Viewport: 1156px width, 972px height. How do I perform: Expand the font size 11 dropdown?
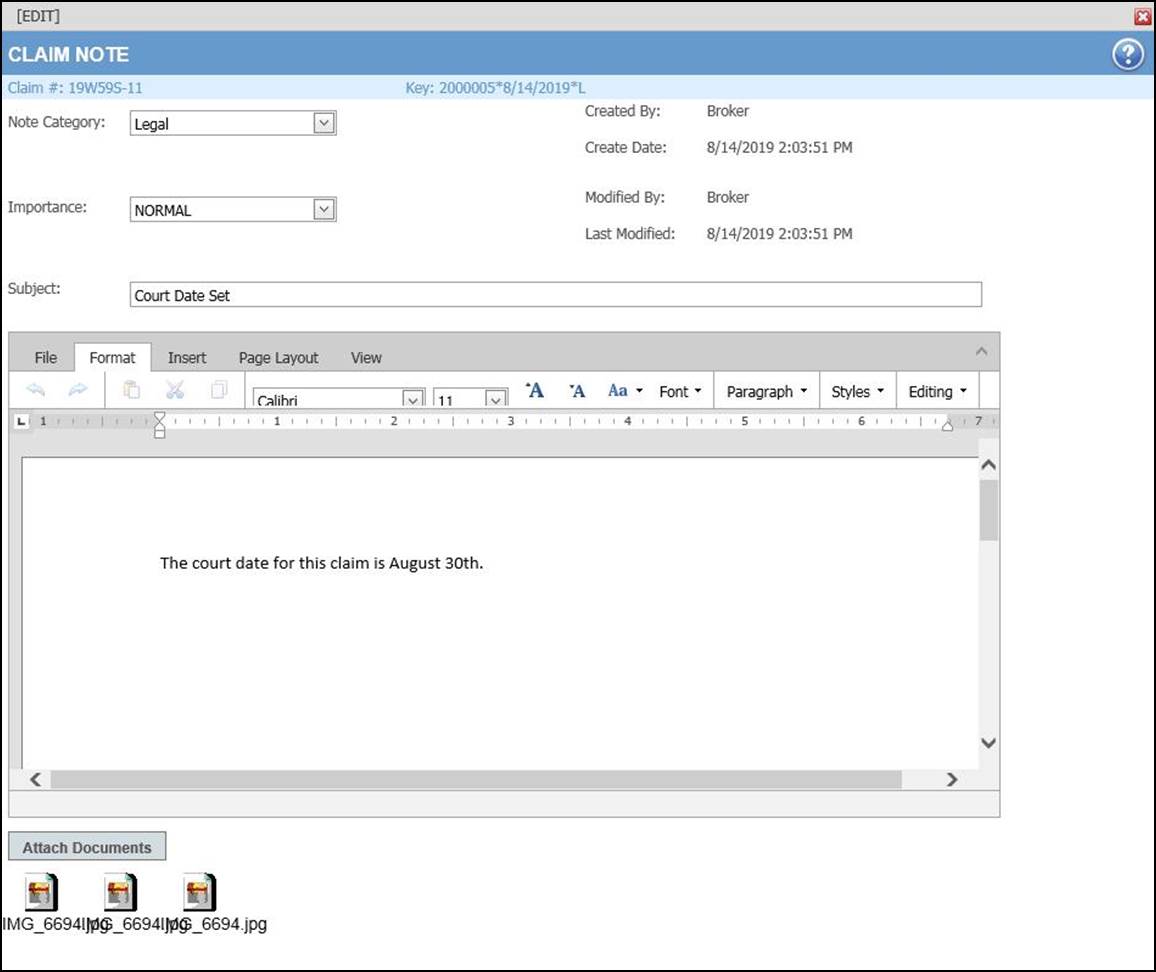point(495,399)
